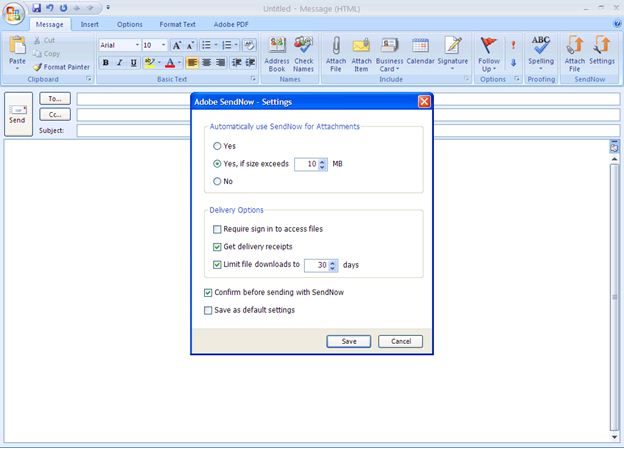Open the highlight color dropdown arrow
Viewport: 624px width, 449px height.
159,62
